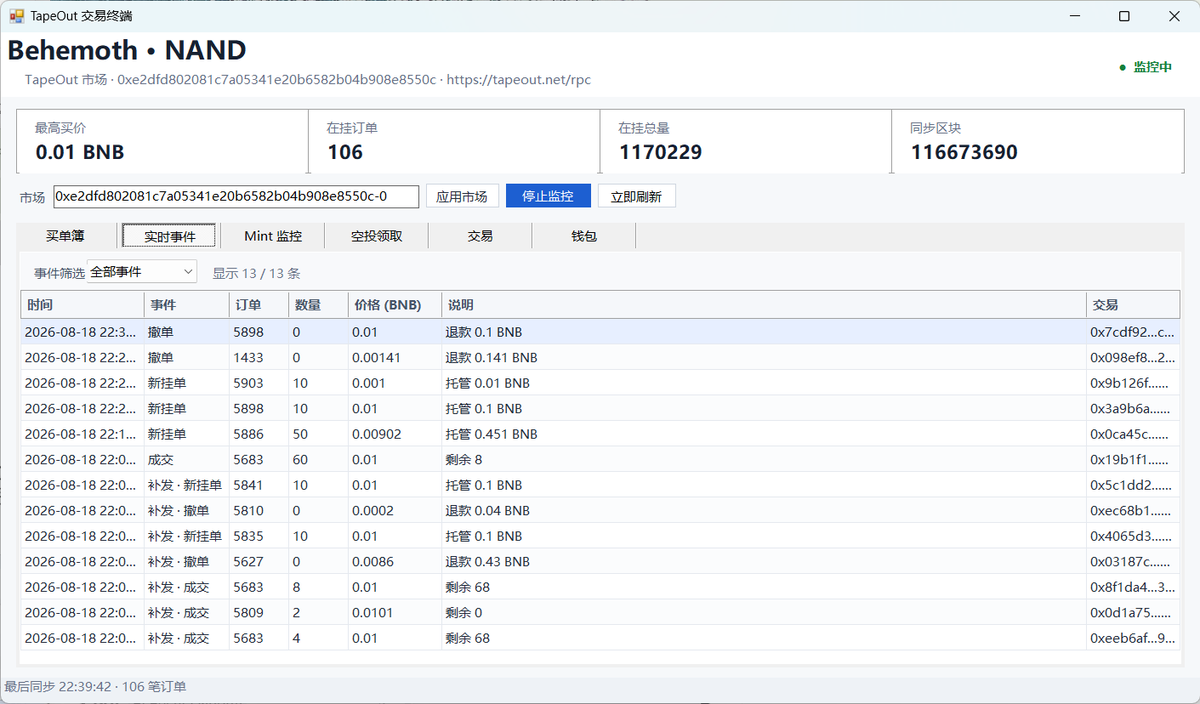
Task: Click the 剩余 0 description cell
Action: (x=764, y=612)
